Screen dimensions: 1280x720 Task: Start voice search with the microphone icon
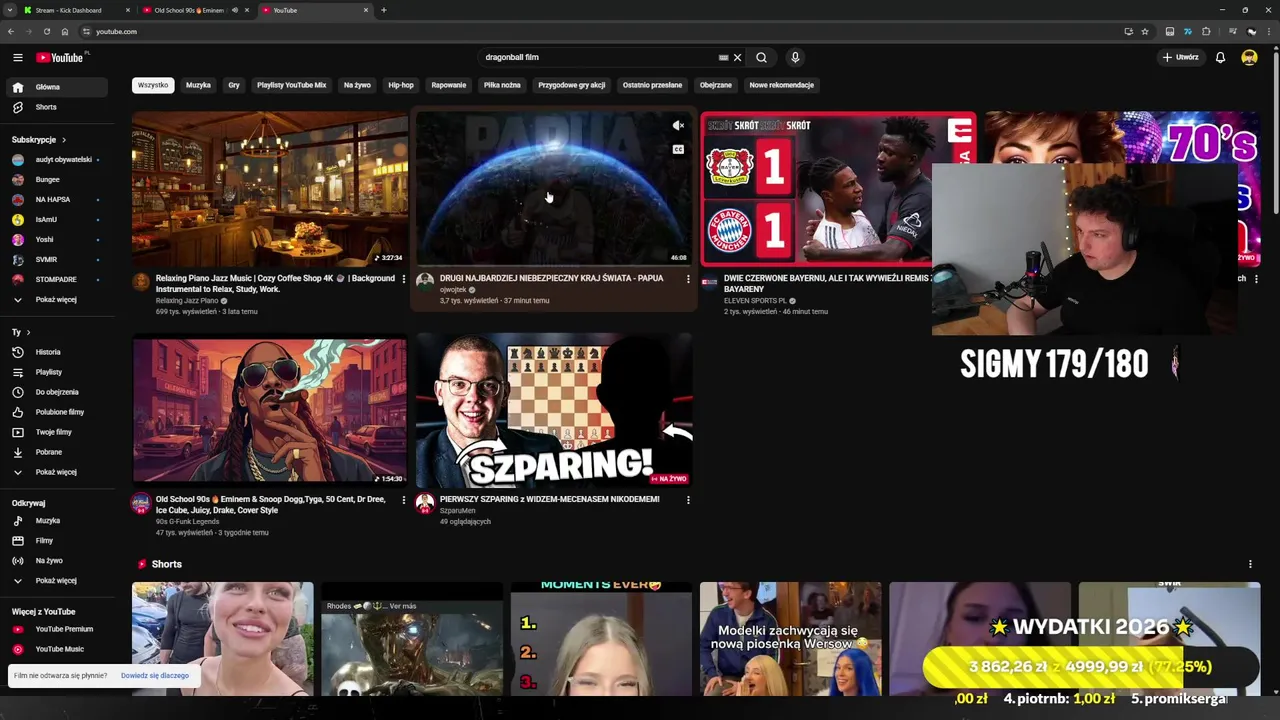795,58
